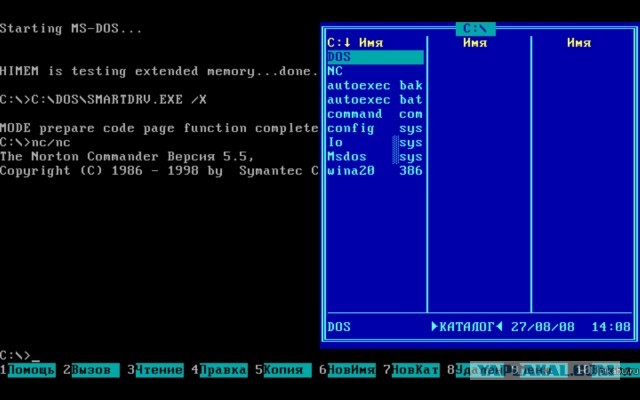Click F7 НовКат make directory key
The width and height of the screenshot is (640, 400).
(x=411, y=370)
